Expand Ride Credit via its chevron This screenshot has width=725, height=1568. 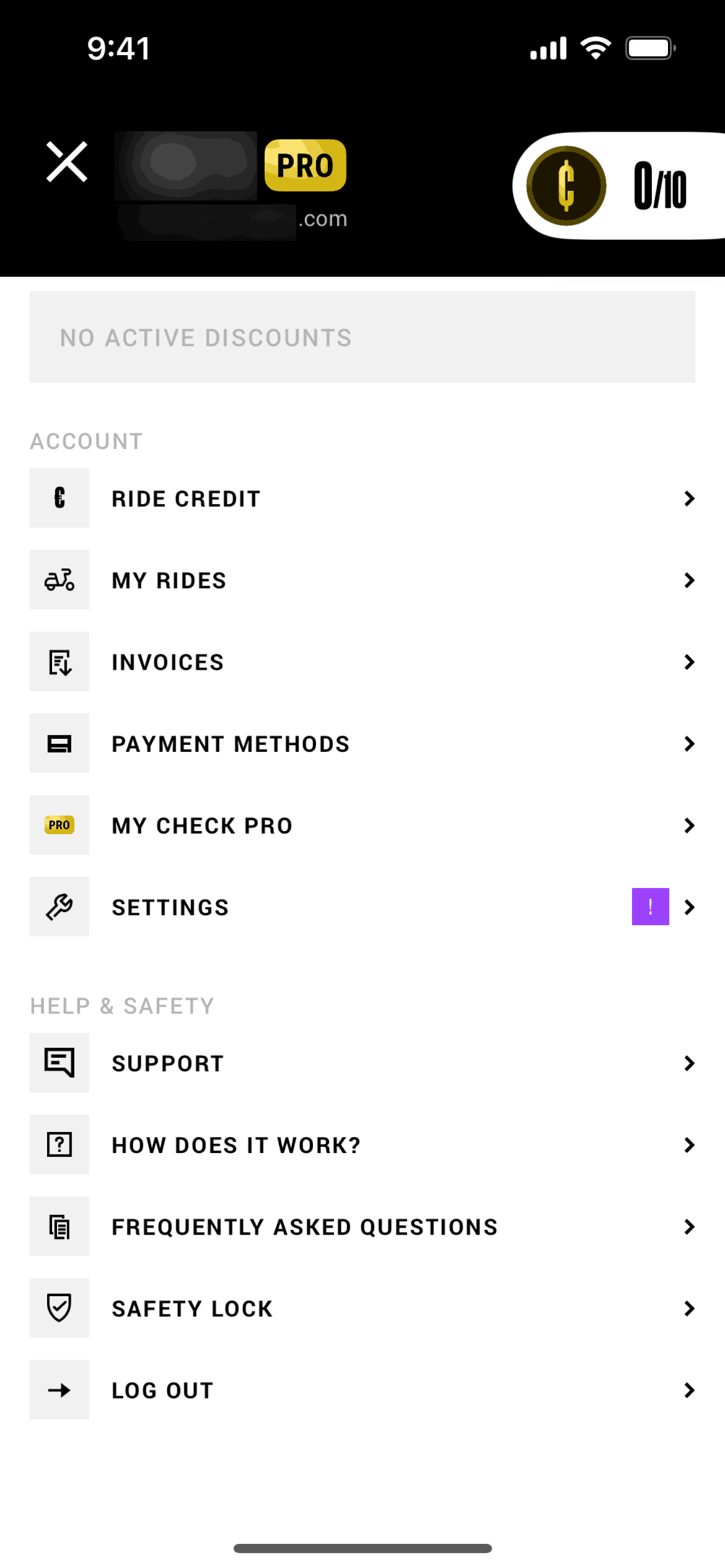[689, 498]
